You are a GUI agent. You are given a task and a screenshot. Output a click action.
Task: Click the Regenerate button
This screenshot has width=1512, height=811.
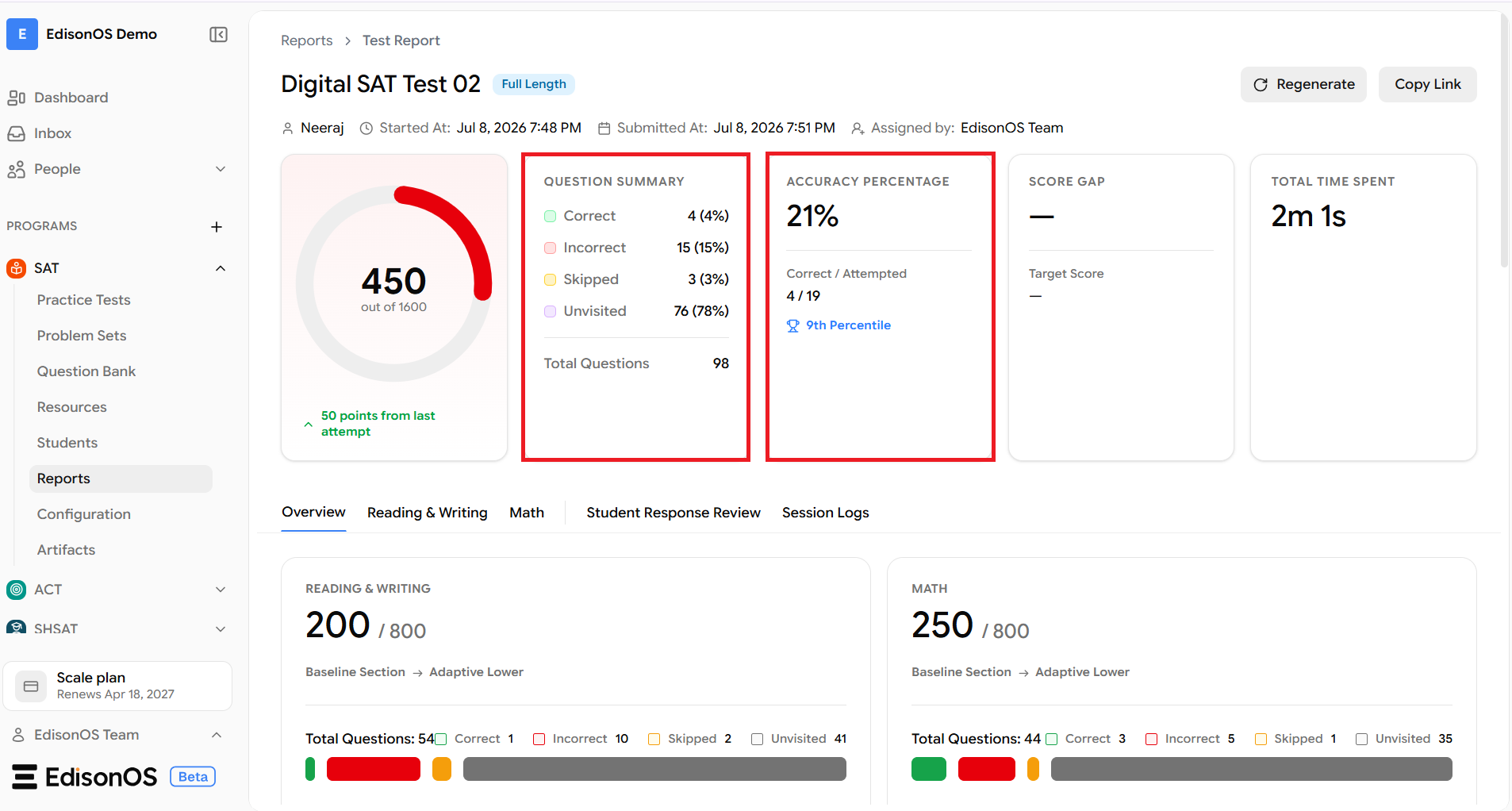(x=1303, y=84)
